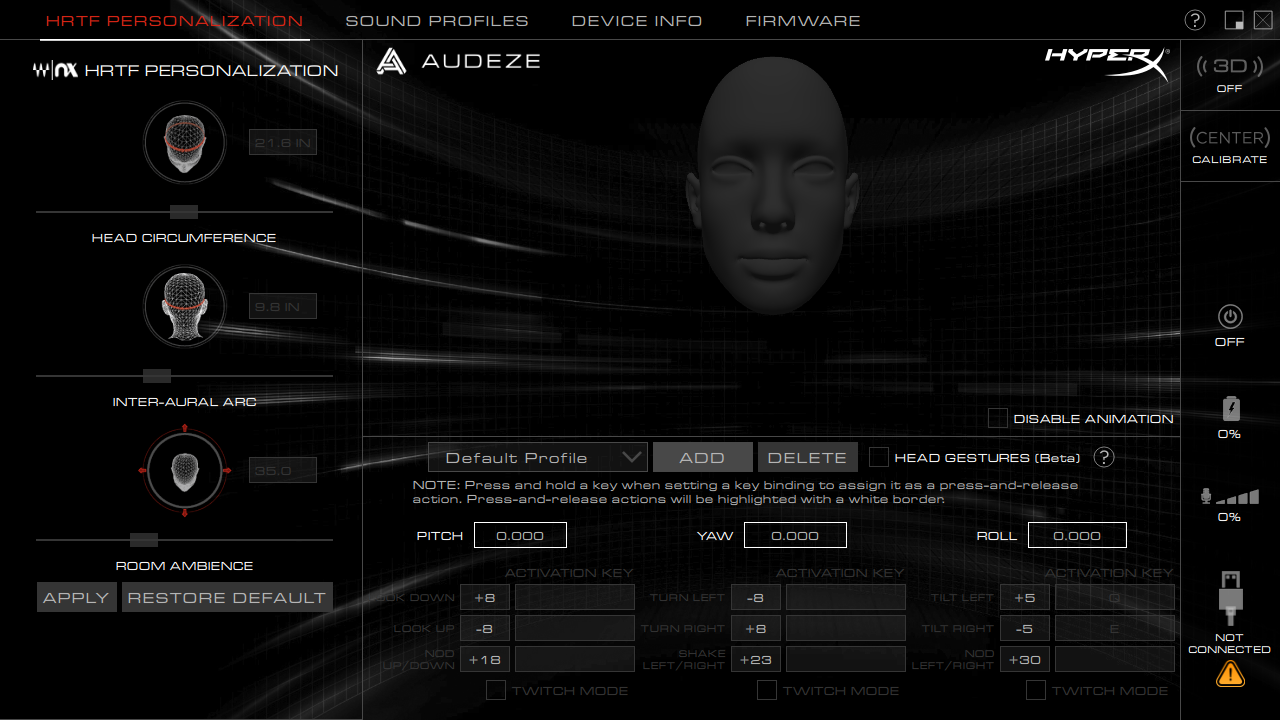Enable Disable Animation checkbox

point(997,418)
